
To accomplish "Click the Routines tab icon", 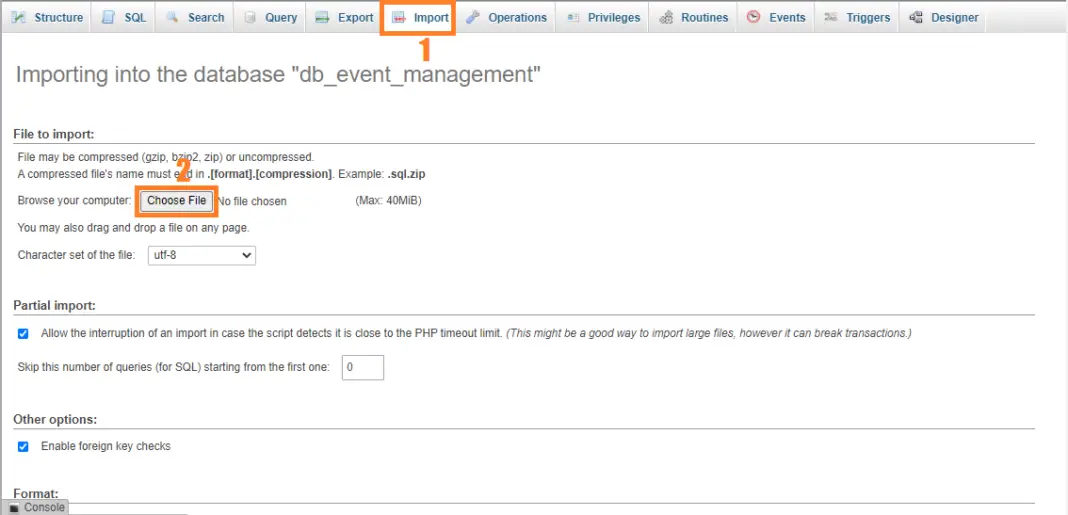I will point(666,17).
